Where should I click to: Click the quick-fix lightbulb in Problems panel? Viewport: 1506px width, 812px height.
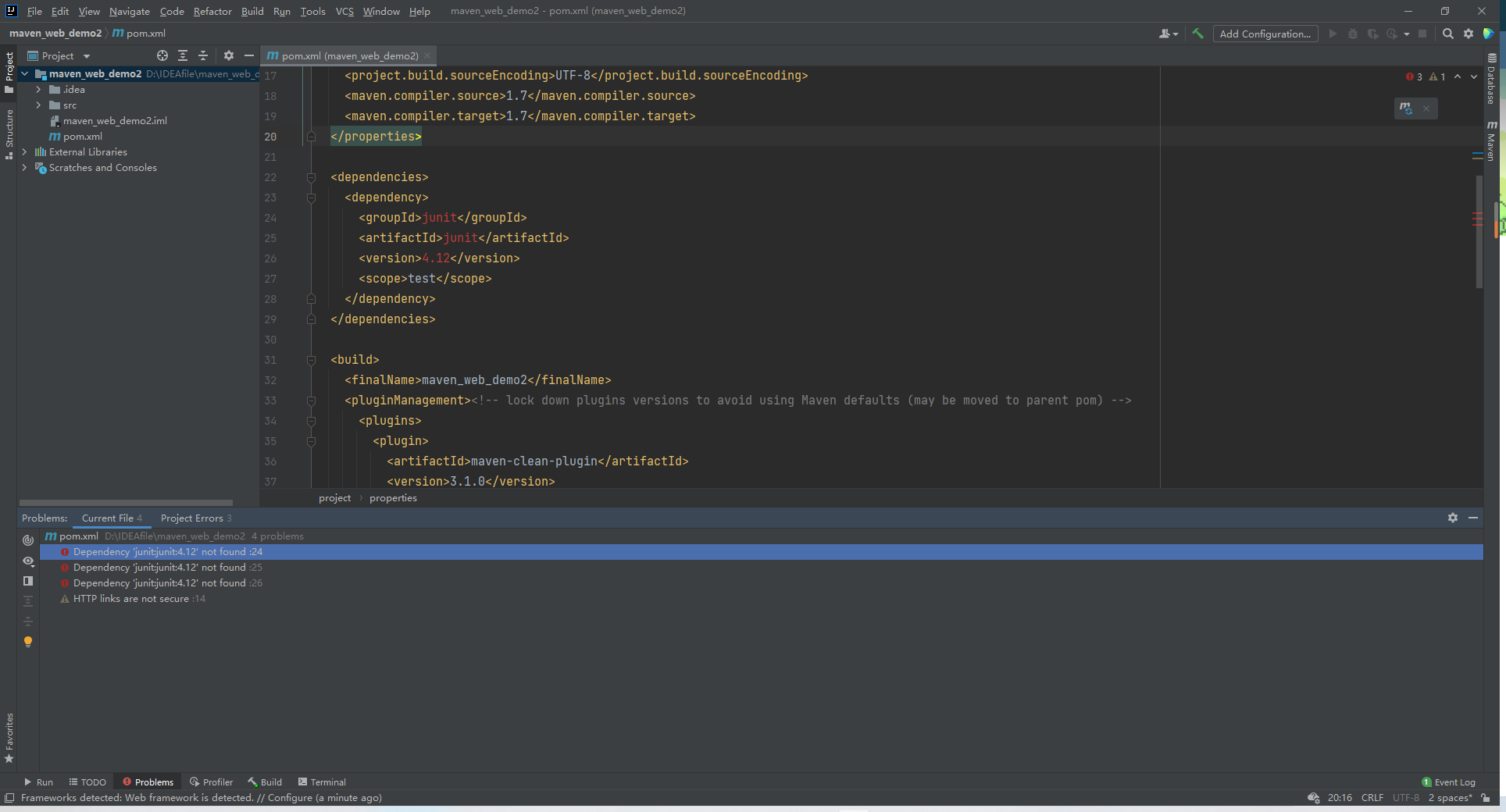pos(28,642)
